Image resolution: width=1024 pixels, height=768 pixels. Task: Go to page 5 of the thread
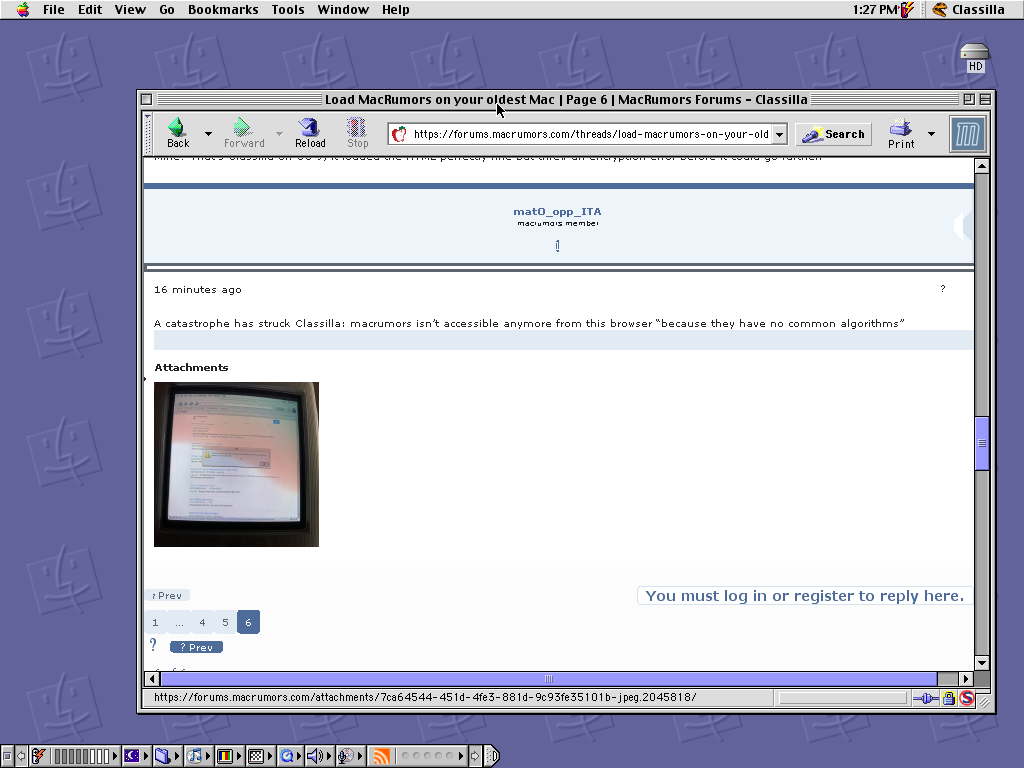click(225, 622)
